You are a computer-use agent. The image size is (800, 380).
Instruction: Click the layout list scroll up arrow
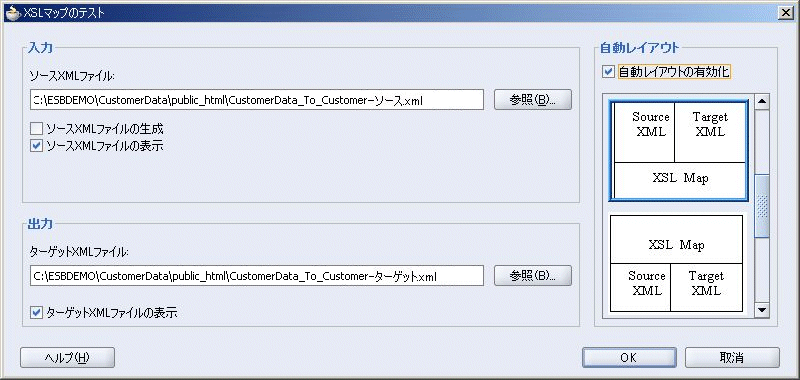tap(762, 101)
